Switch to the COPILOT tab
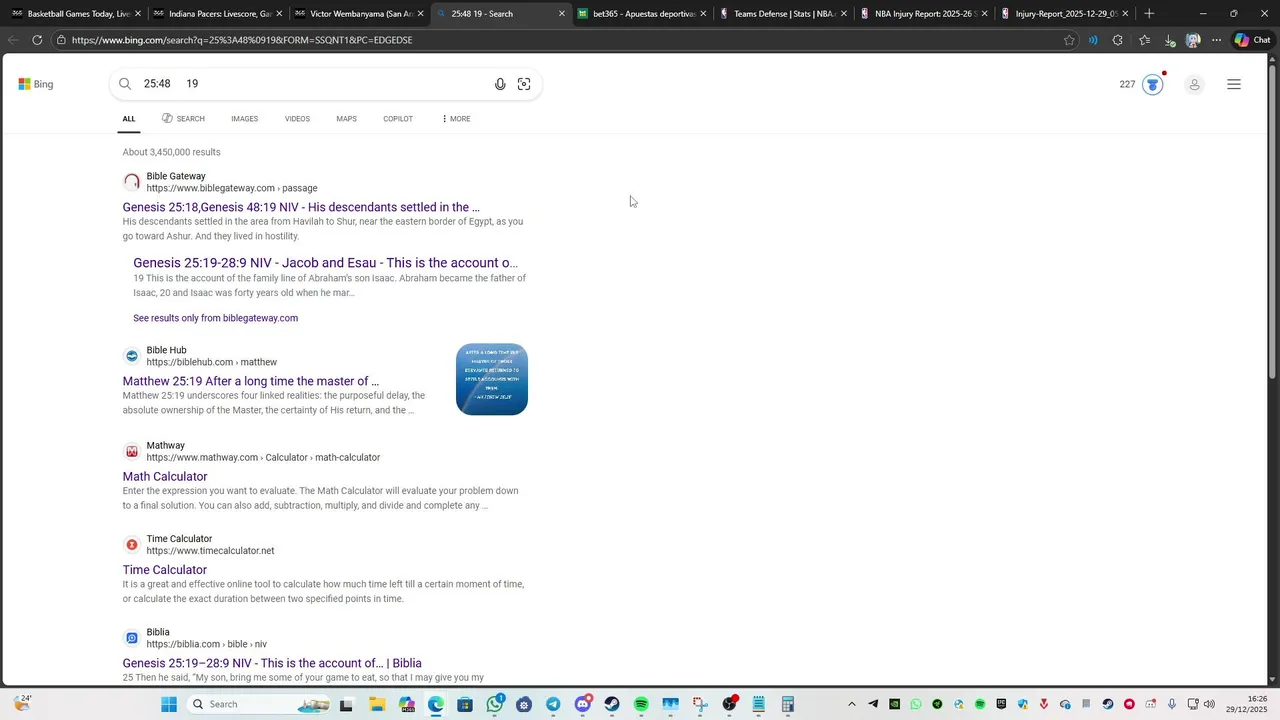The image size is (1280, 720). pyautogui.click(x=398, y=119)
